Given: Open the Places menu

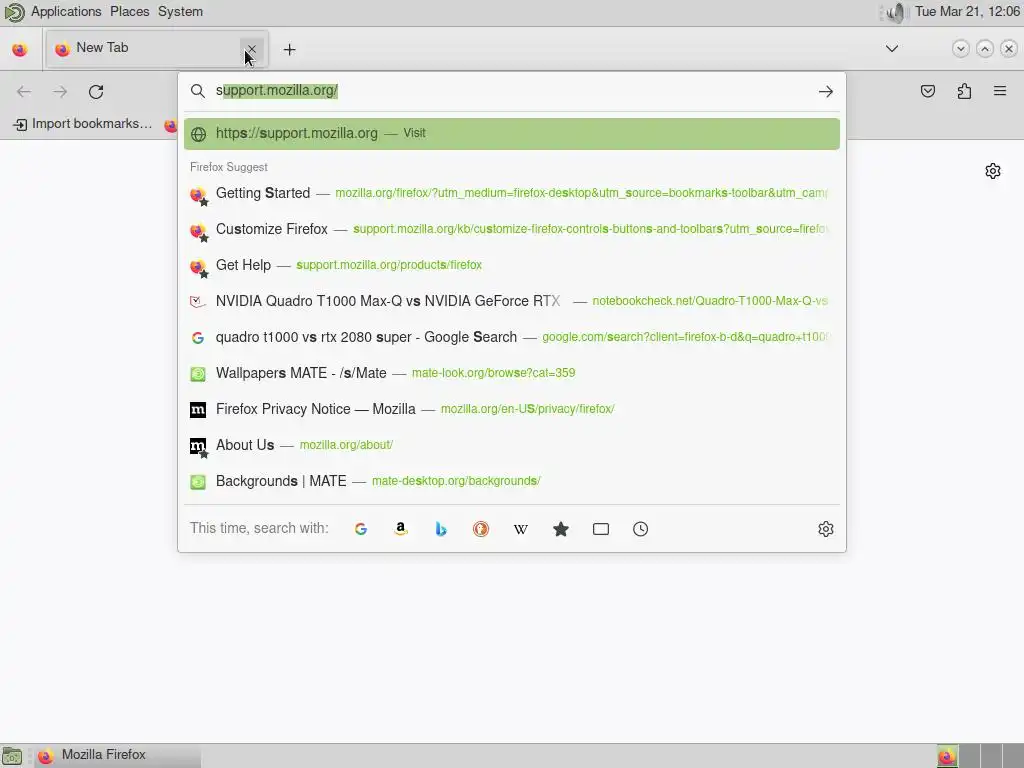Looking at the screenshot, I should (x=129, y=12).
